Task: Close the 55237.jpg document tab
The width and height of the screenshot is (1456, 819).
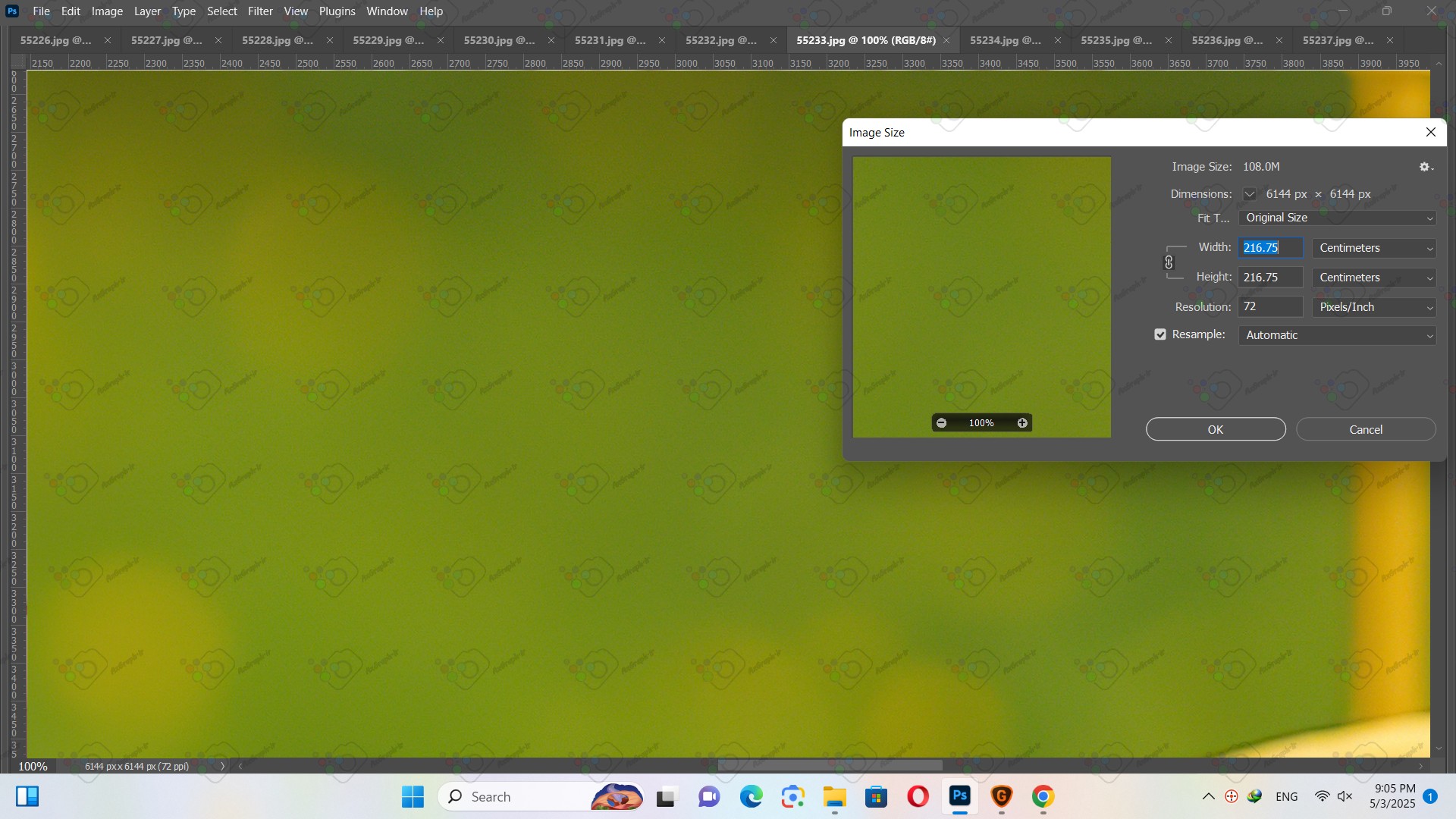Action: pyautogui.click(x=1390, y=40)
